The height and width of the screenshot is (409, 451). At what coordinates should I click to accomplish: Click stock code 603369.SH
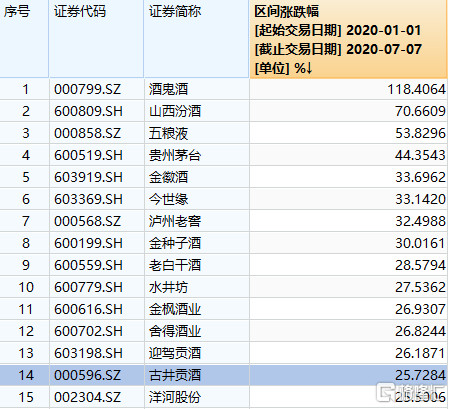88,199
